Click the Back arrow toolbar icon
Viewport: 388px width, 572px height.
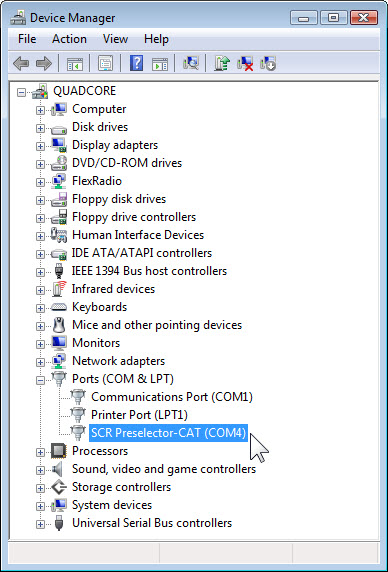21,64
